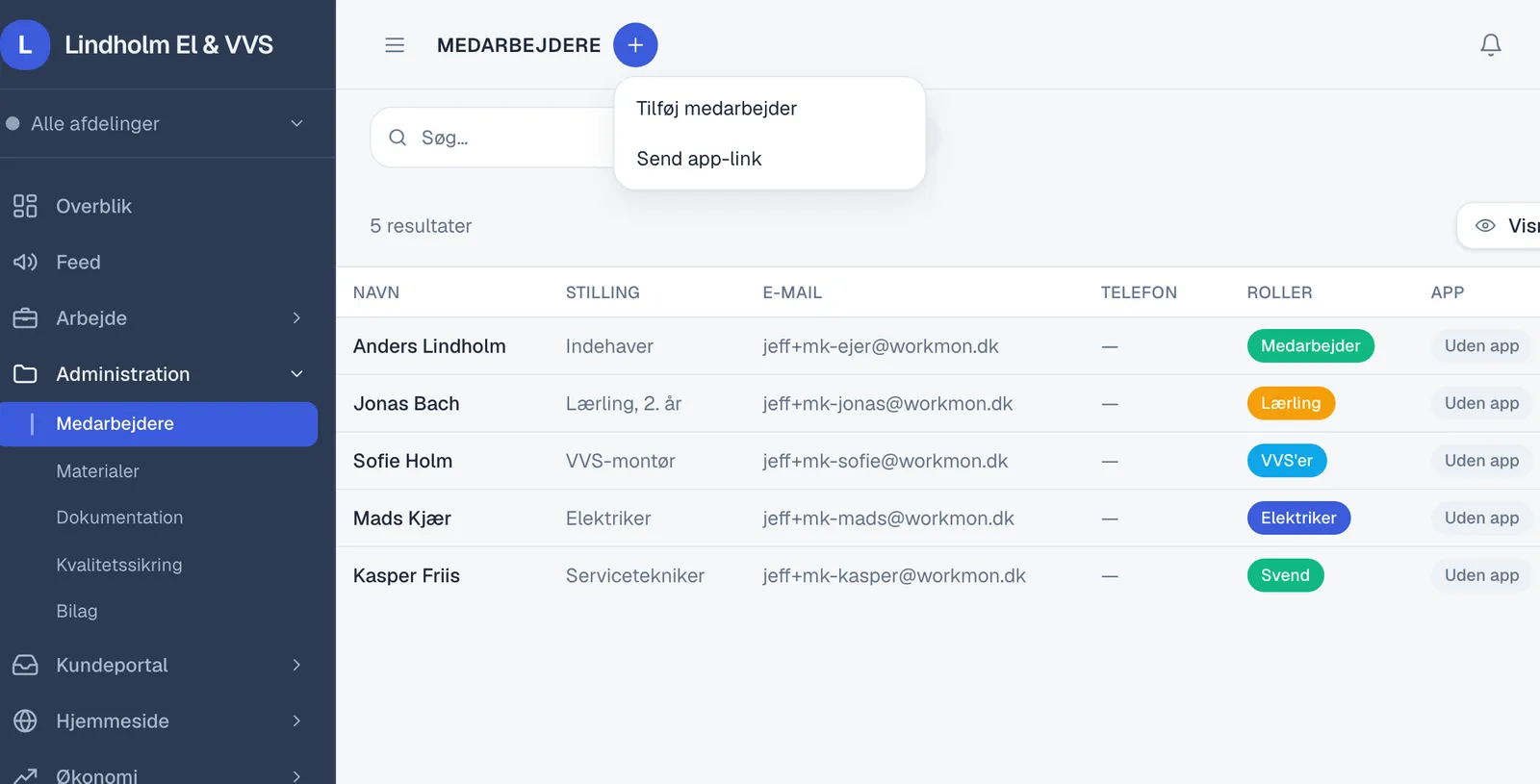Click Sofie Holm name
The width and height of the screenshot is (1540, 784).
click(402, 461)
